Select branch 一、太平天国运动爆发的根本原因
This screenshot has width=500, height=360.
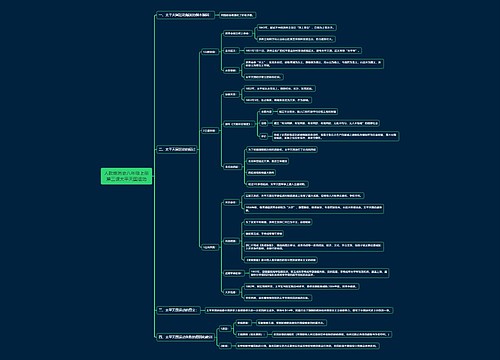tap(185, 15)
